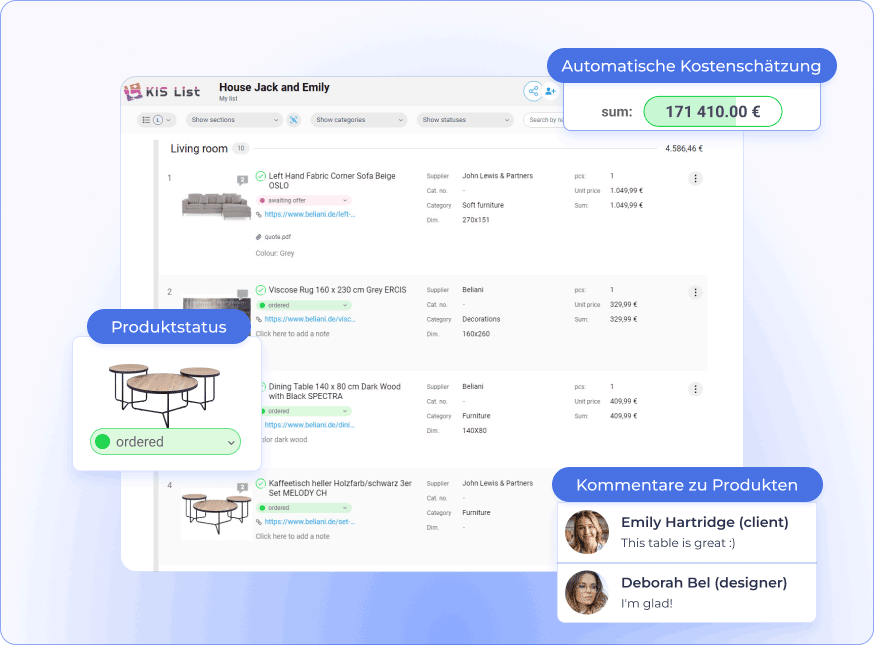Open comments icon on Kaffeetisch item
874x645 pixels.
tap(242, 487)
